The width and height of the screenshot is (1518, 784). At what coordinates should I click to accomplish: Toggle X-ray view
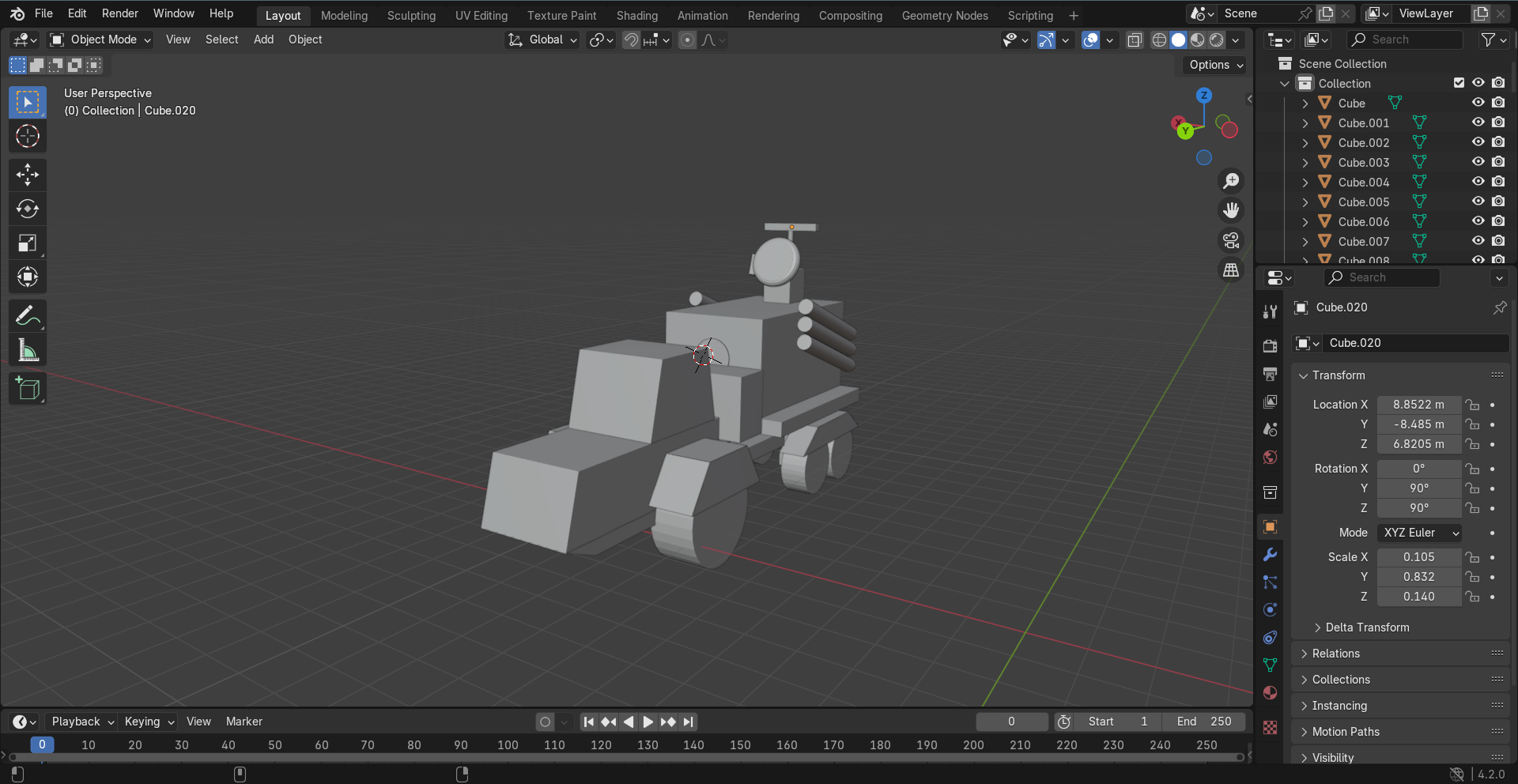coord(1135,40)
